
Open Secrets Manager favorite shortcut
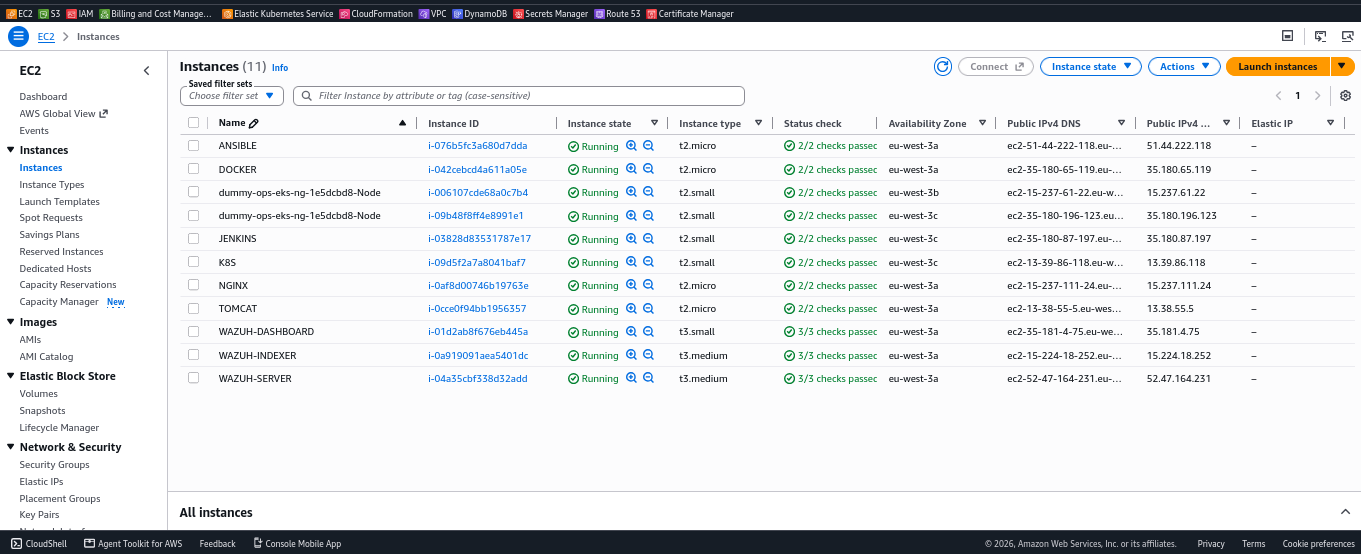click(x=550, y=13)
